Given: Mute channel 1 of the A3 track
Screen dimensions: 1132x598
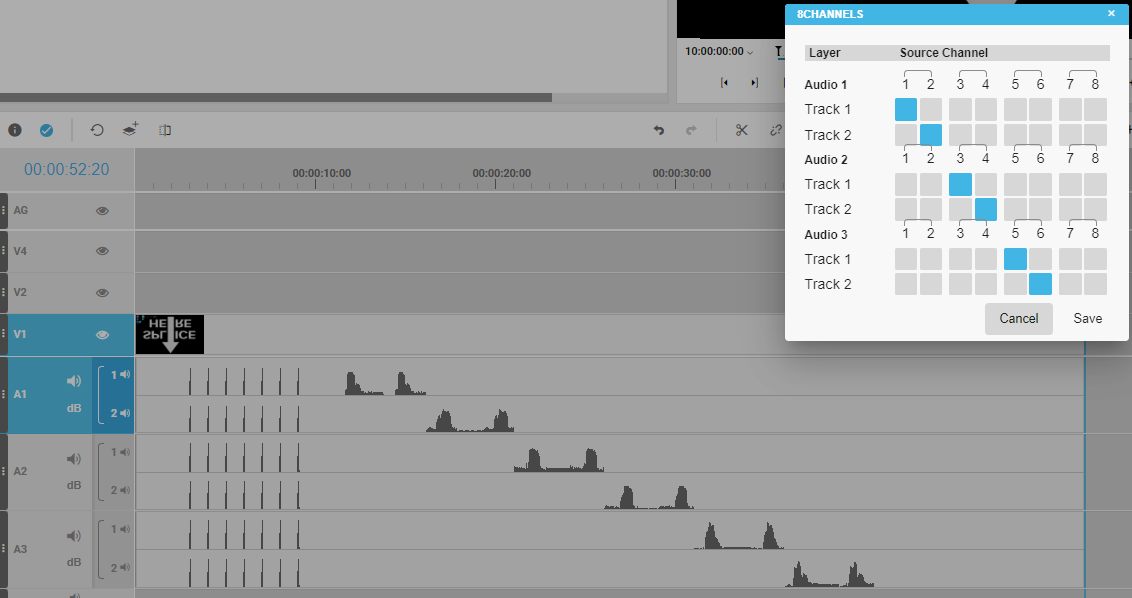Looking at the screenshot, I should click(125, 529).
